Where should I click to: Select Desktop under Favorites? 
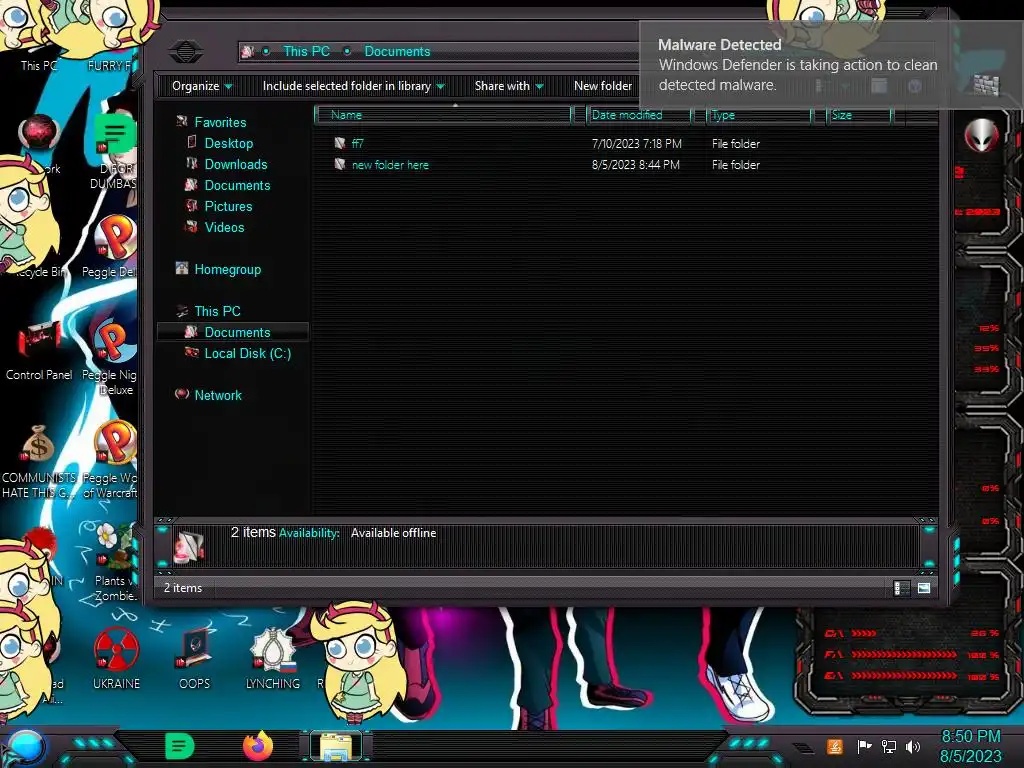coord(229,143)
